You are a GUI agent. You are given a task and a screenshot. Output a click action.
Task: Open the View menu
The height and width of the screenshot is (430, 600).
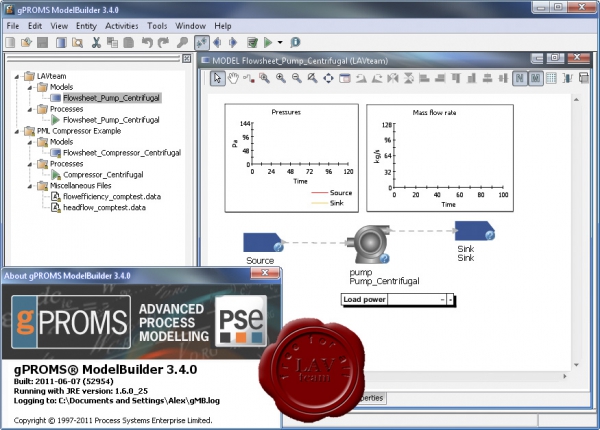click(59, 26)
